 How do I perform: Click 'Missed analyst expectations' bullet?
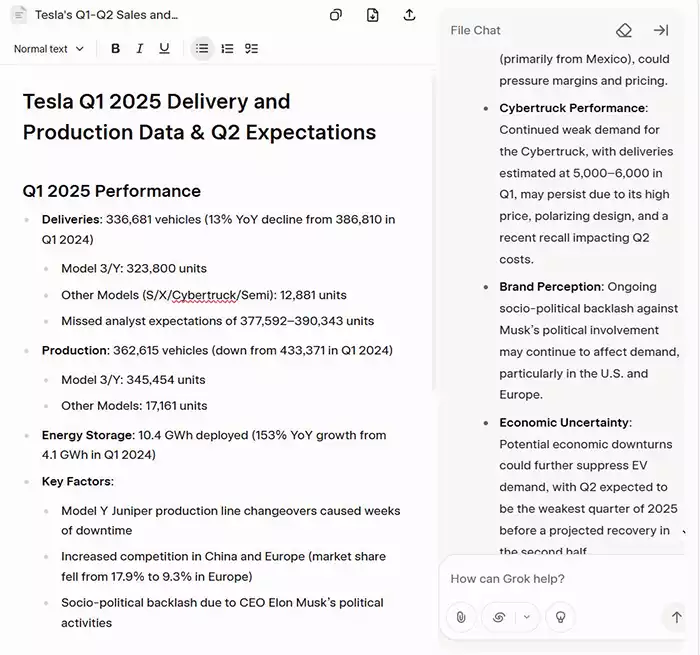[x=217, y=321]
